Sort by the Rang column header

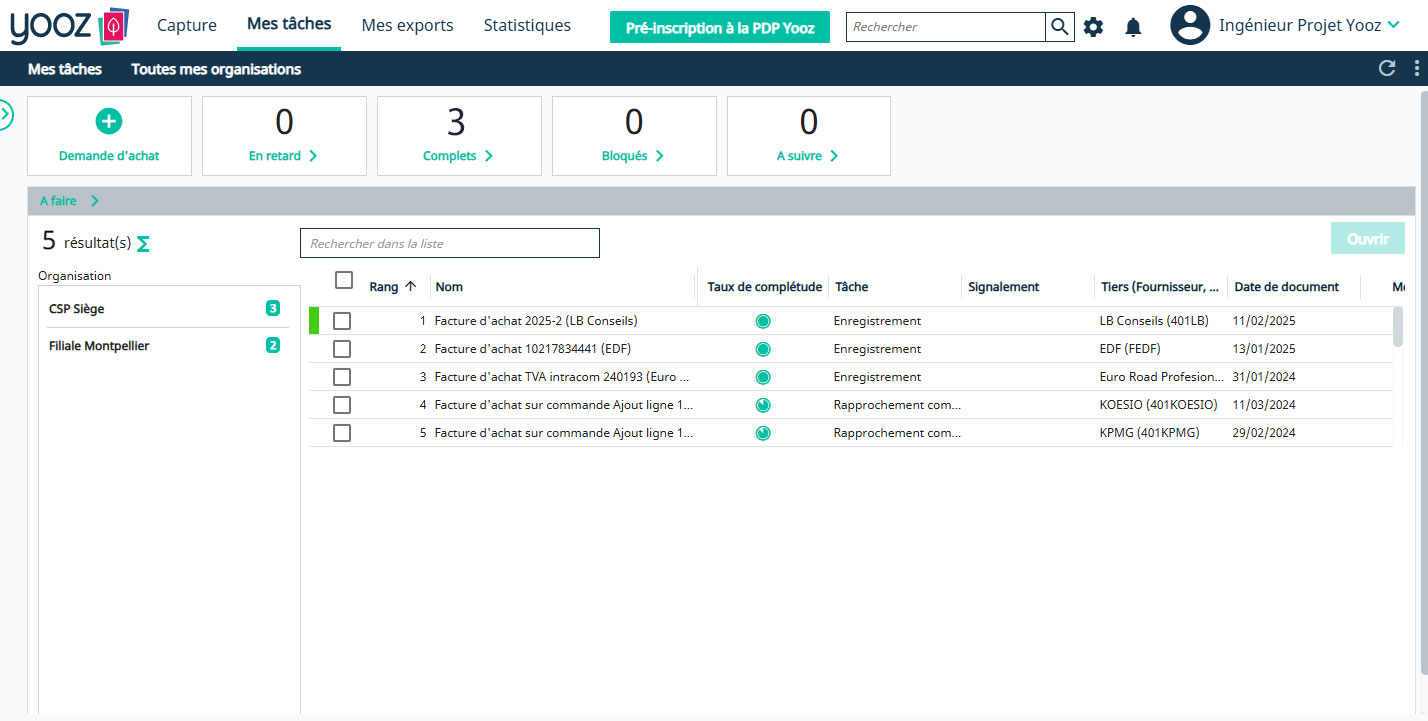pyautogui.click(x=392, y=287)
